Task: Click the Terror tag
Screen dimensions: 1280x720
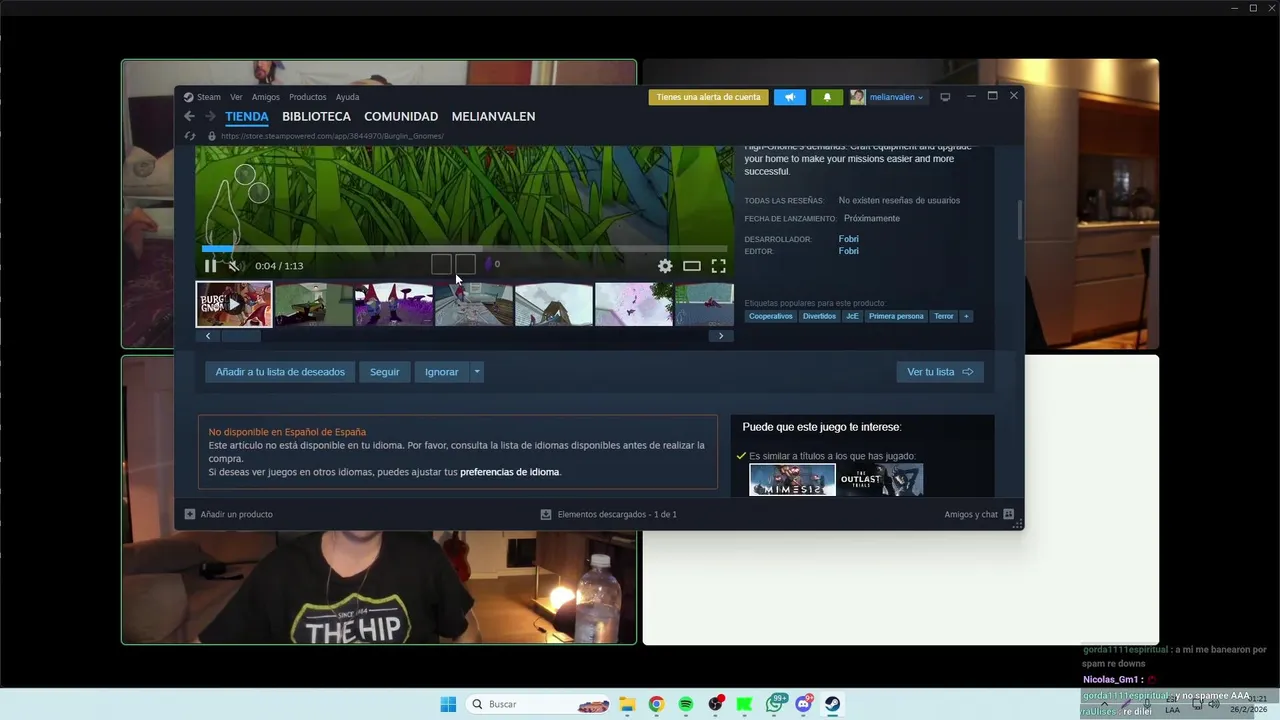Action: point(944,316)
